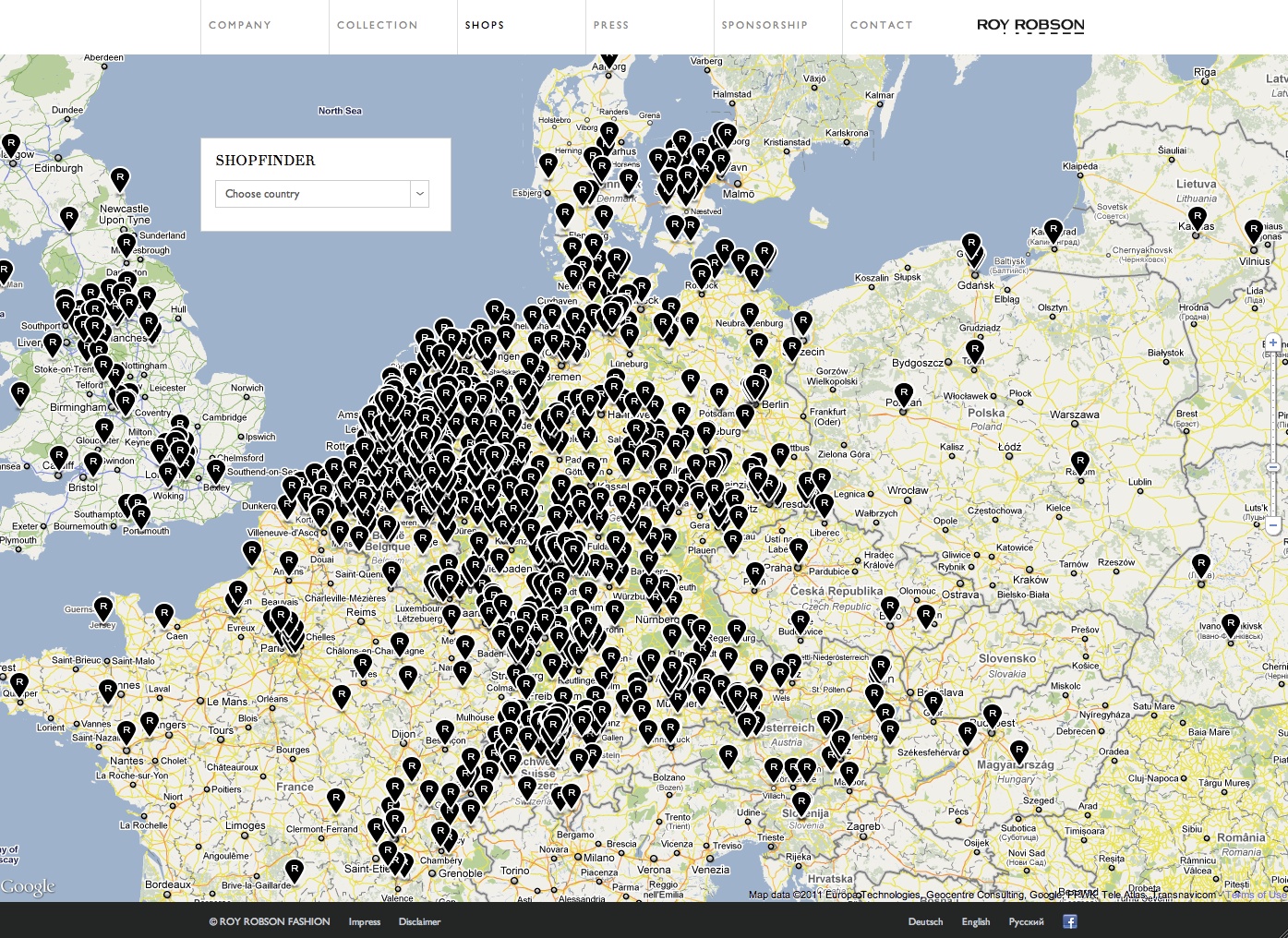Screen dimensions: 1288x938
Task: Open the CONTACT page
Action: 881,25
